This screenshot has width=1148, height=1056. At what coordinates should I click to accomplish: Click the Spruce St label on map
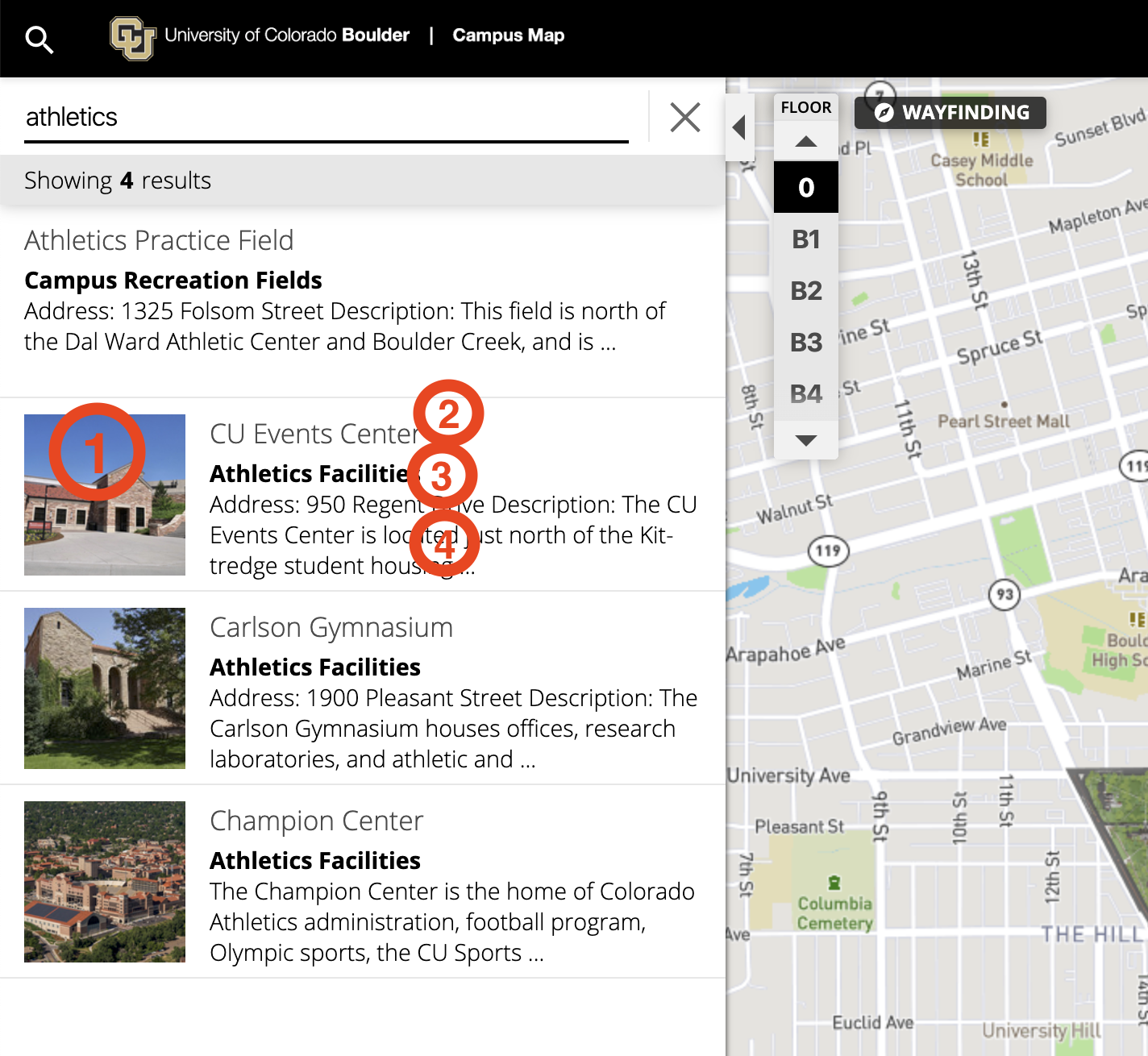(1000, 347)
